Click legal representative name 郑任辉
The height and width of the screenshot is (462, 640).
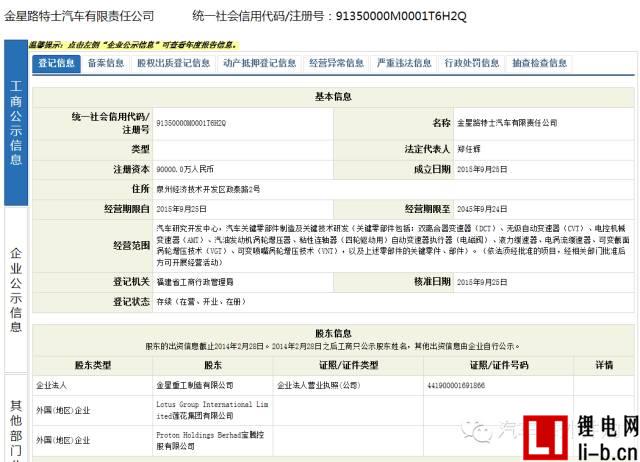pos(468,149)
